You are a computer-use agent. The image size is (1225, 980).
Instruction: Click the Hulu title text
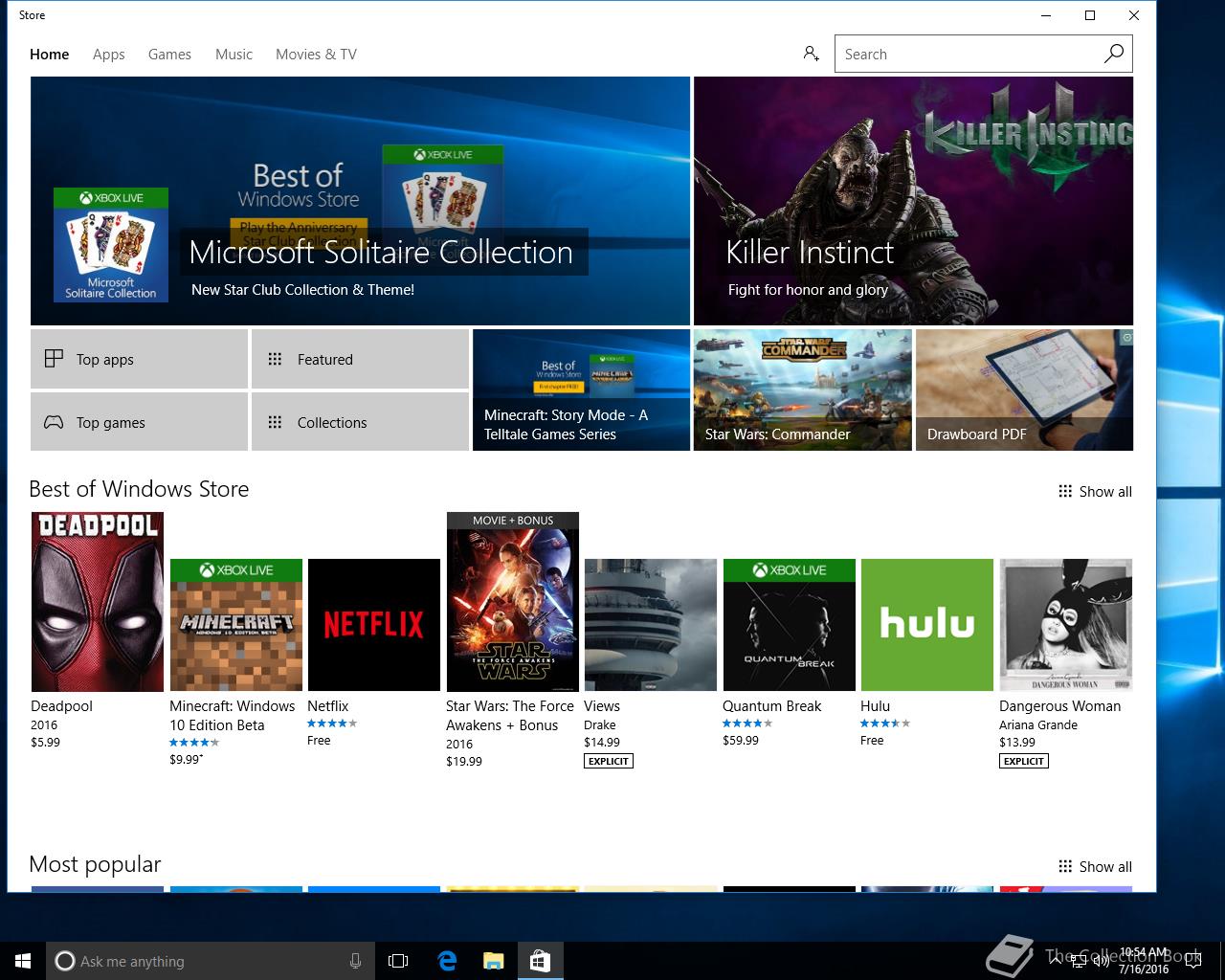tap(875, 705)
